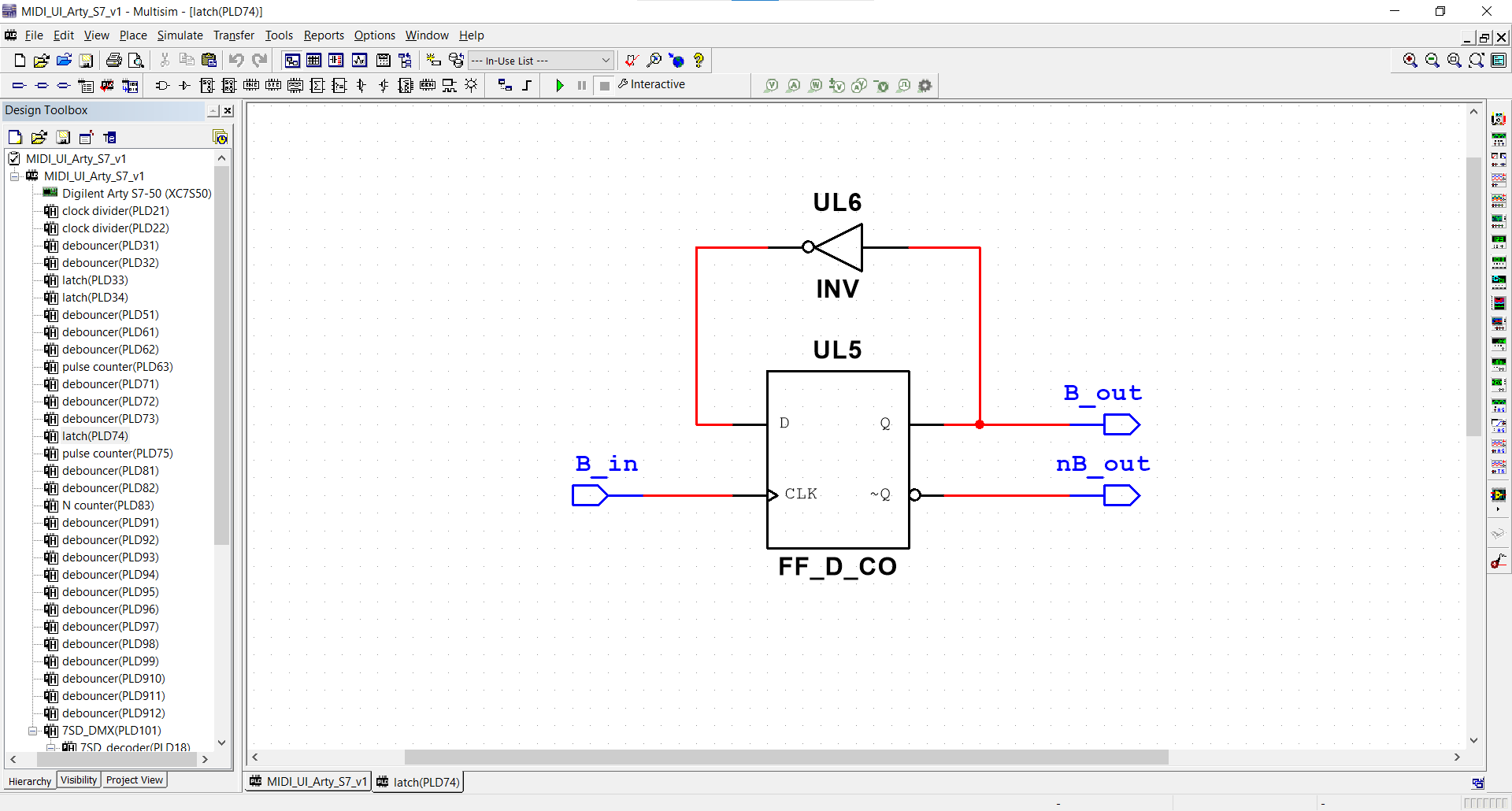
Task: Select pulse counter(PLD63) in the tree
Action: 117,366
